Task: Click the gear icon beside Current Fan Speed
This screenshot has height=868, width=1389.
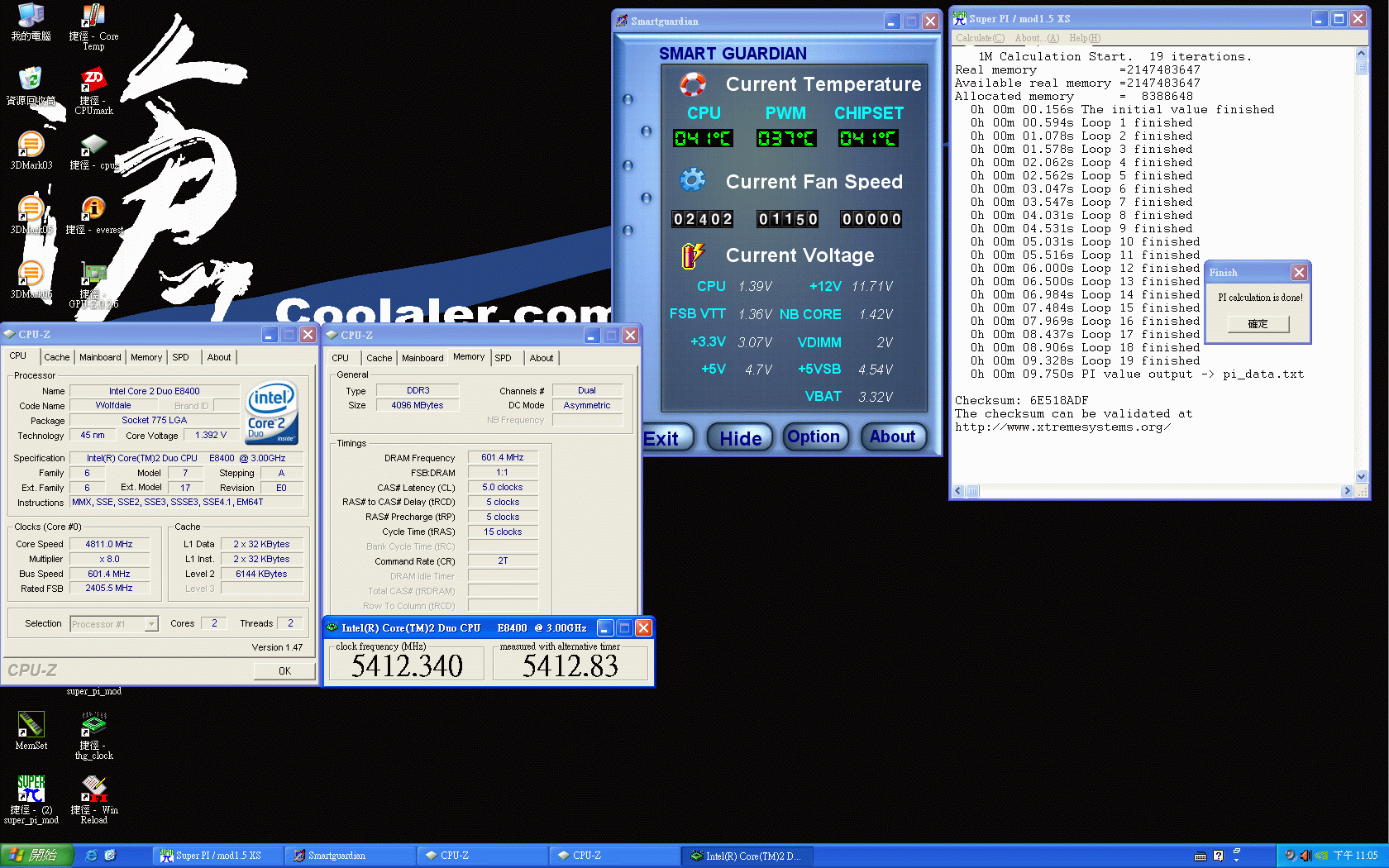Action: (692, 180)
